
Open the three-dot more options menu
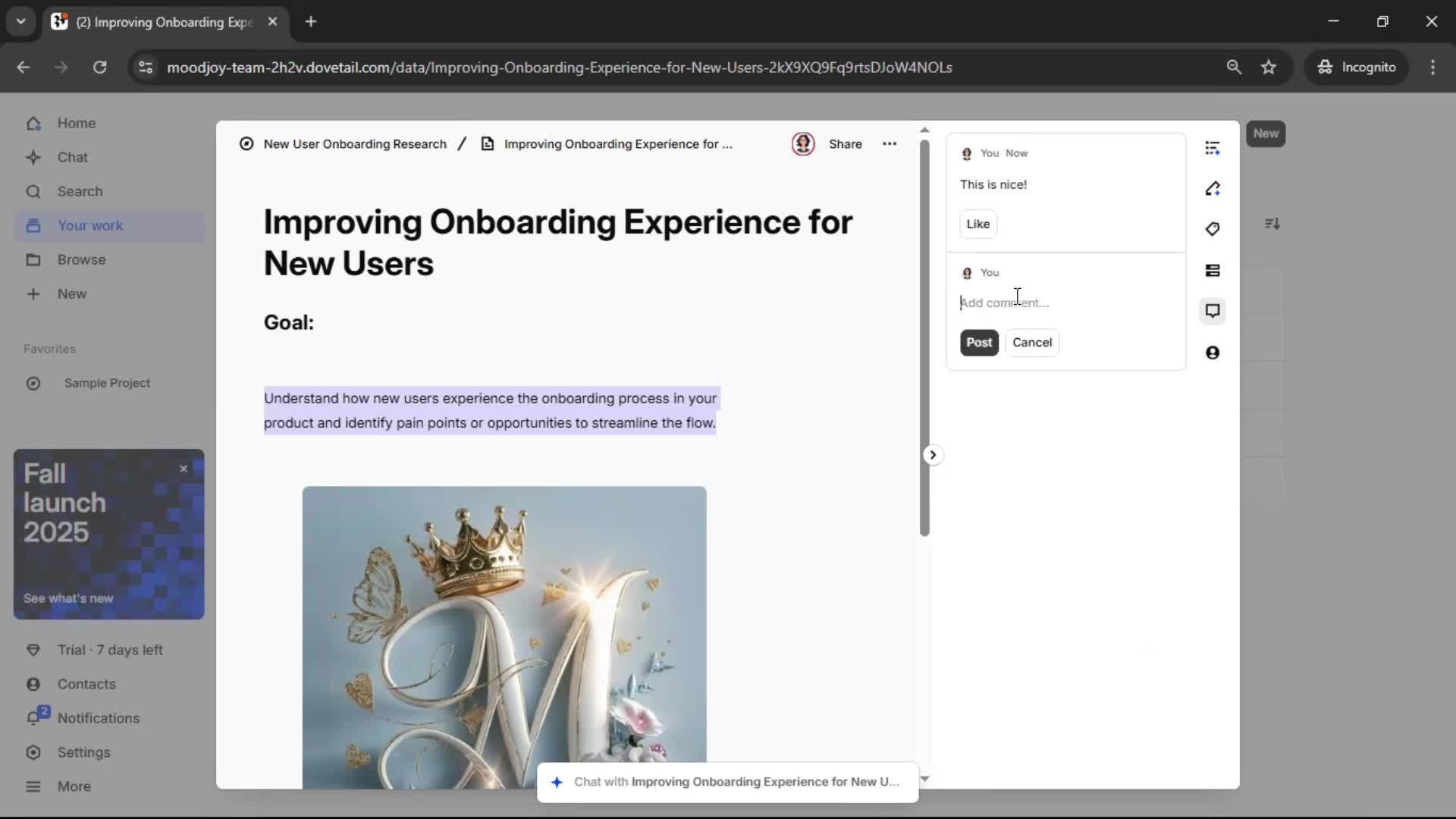coord(889,144)
